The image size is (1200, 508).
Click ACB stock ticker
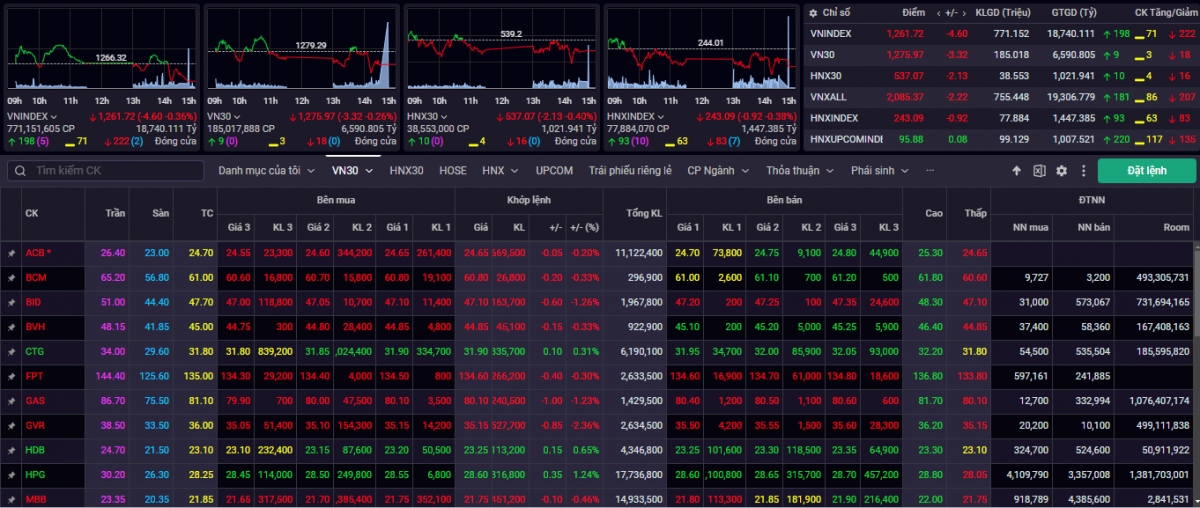coord(36,254)
